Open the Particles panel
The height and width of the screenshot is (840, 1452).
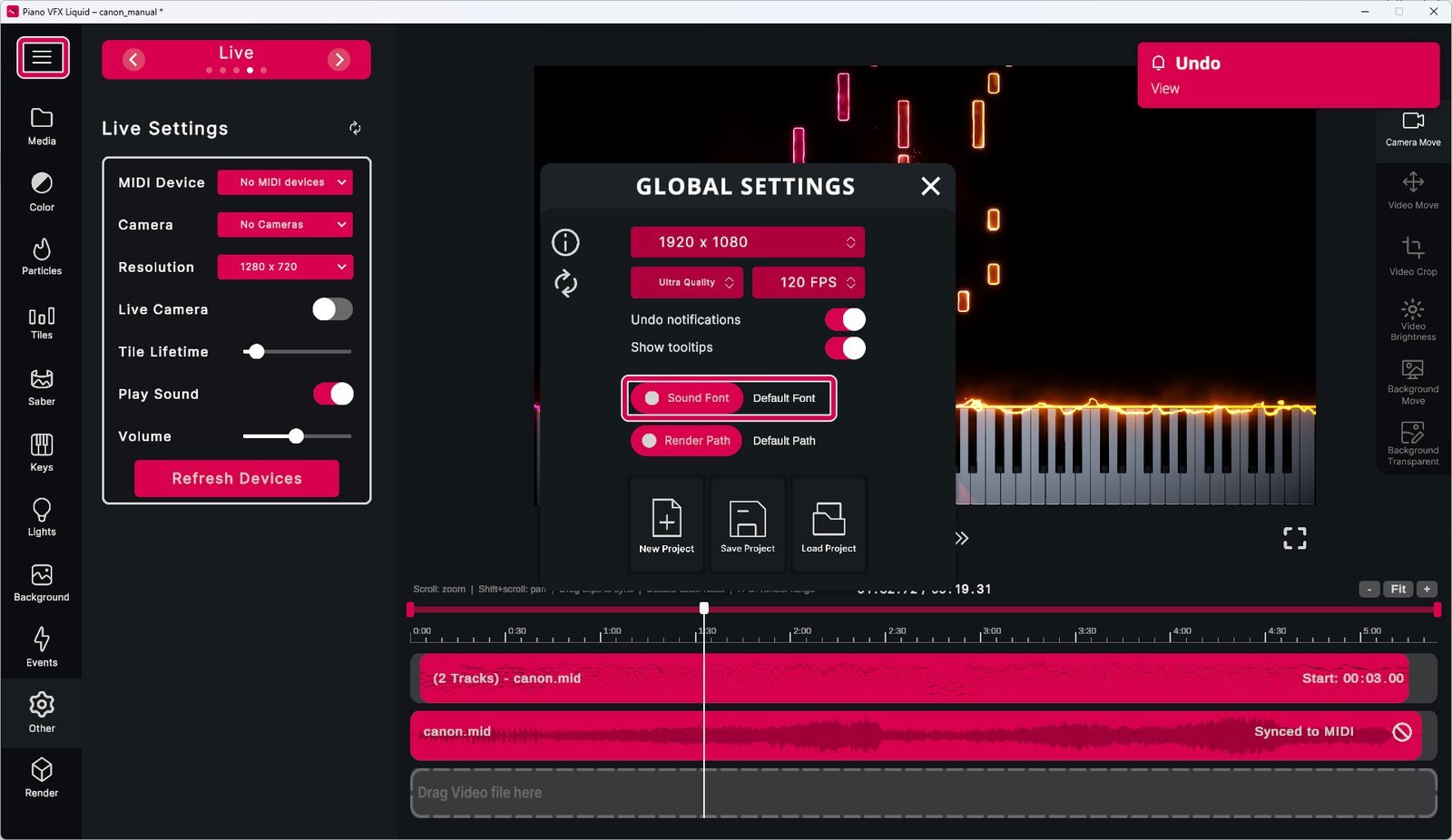(x=42, y=257)
